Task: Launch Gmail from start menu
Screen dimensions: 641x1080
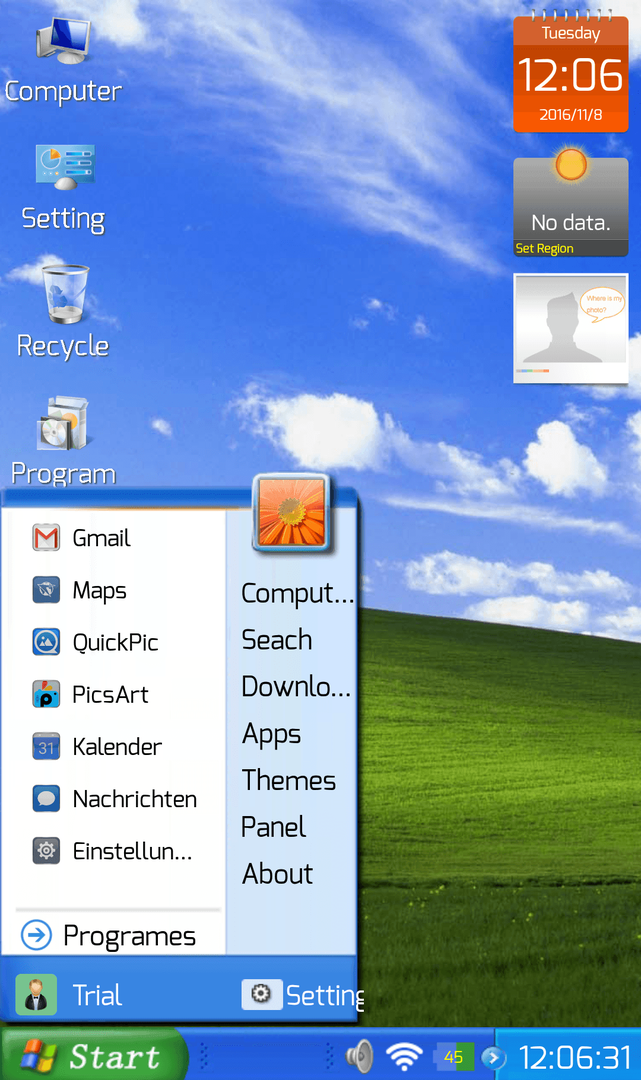Action: (81, 538)
